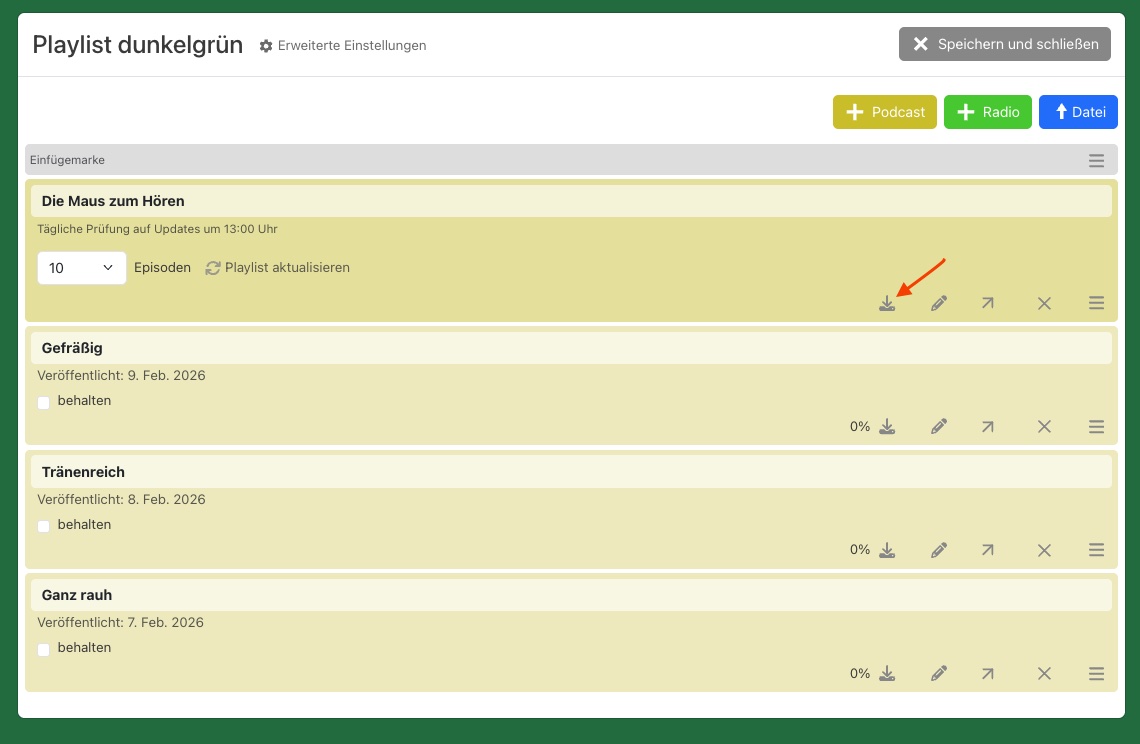Click the blue Datei upload button
This screenshot has height=744, width=1140.
coord(1078,113)
